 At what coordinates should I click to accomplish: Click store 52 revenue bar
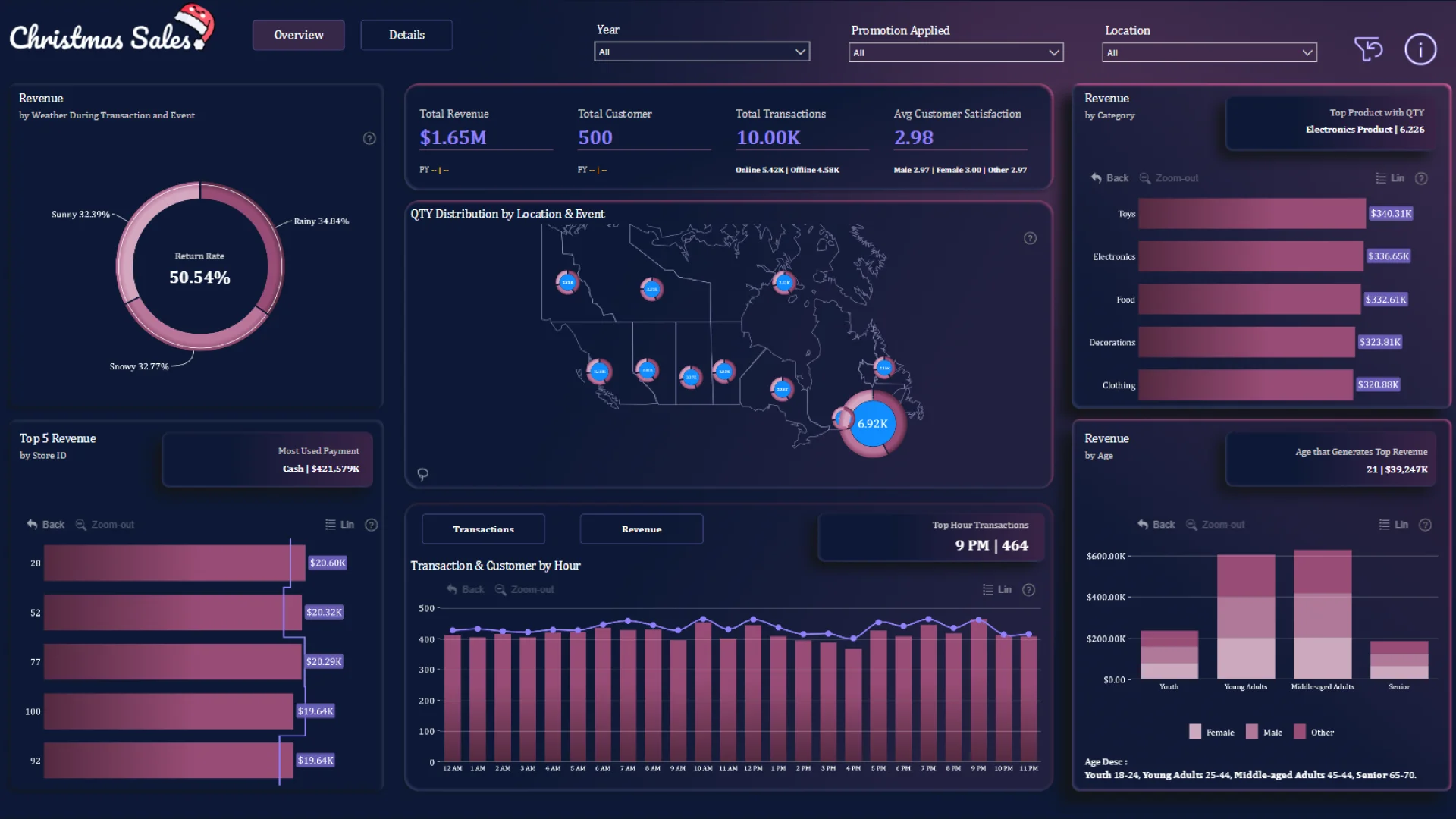tap(173, 612)
